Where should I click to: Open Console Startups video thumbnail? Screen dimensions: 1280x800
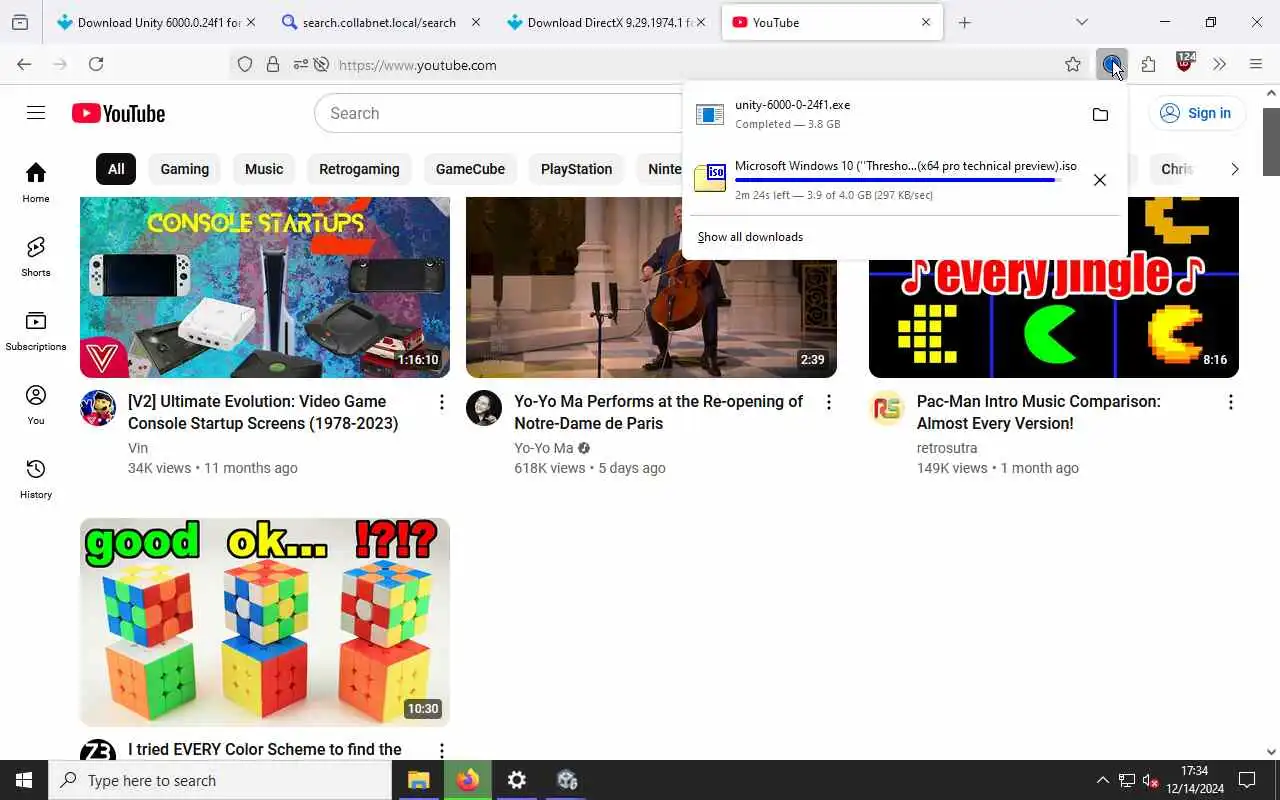click(x=265, y=287)
